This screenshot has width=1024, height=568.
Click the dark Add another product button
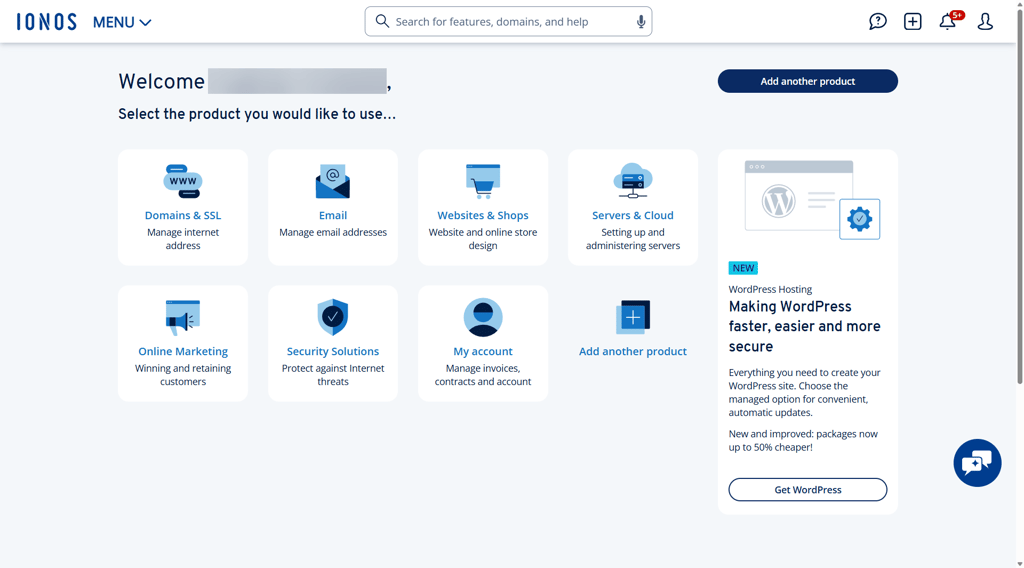click(x=808, y=81)
